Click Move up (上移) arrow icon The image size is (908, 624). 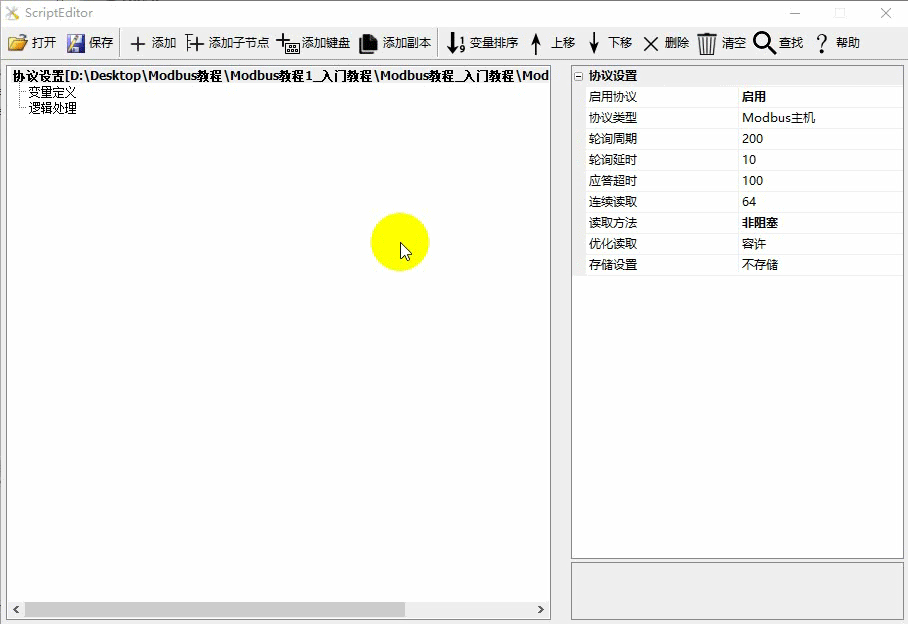coord(536,43)
